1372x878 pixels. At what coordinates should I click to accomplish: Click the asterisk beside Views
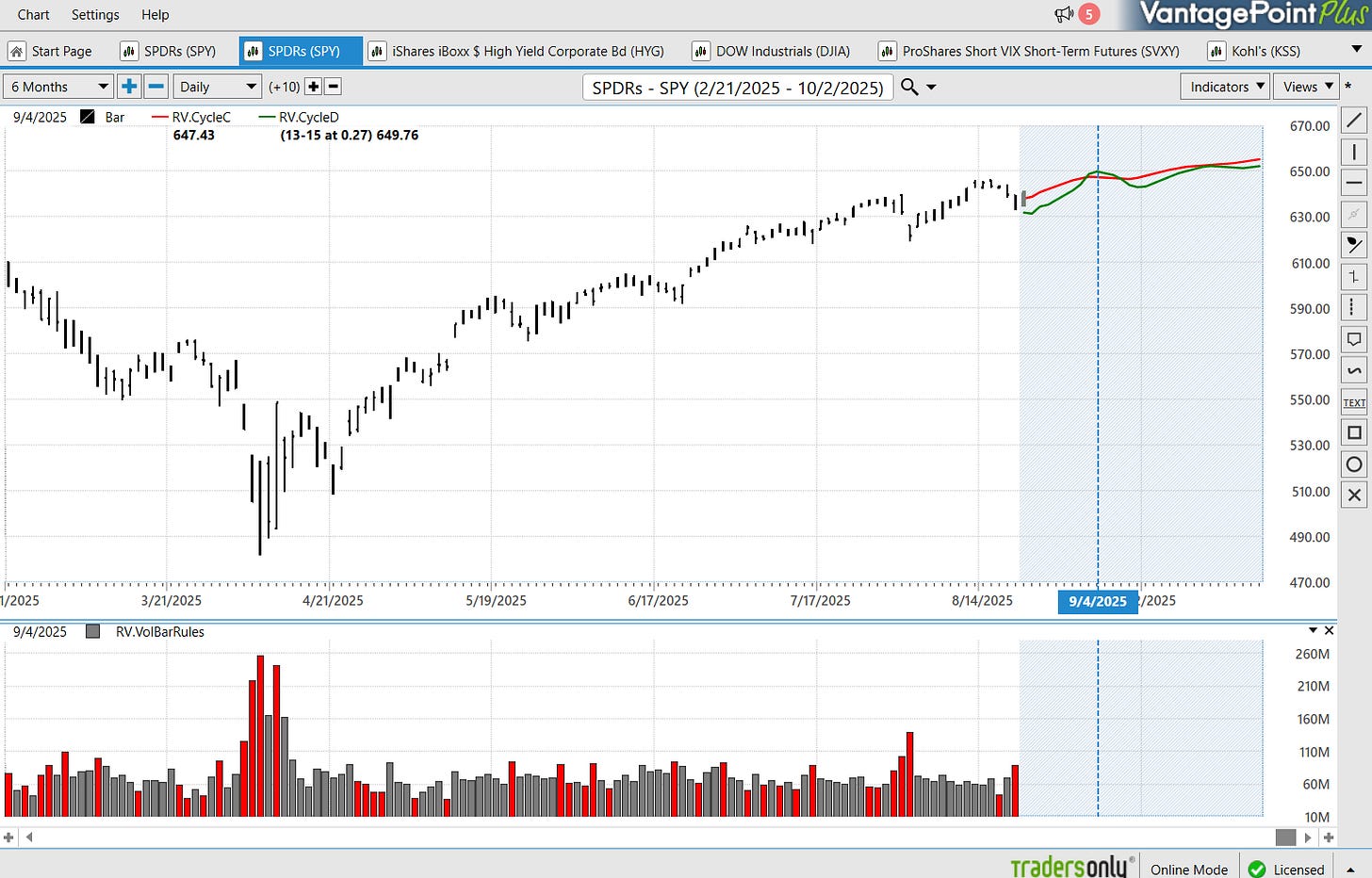1348,87
